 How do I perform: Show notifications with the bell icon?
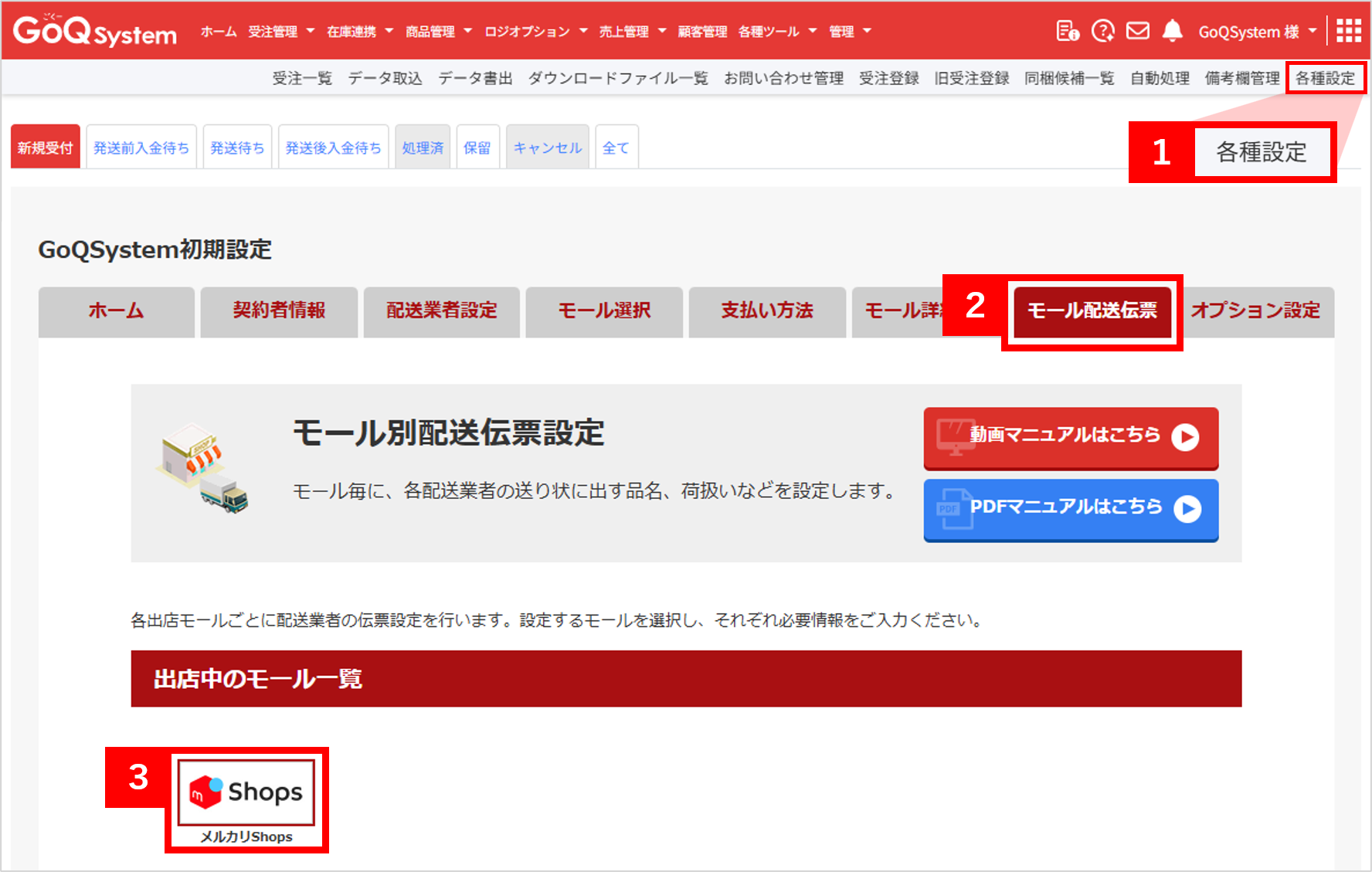pos(1172,31)
